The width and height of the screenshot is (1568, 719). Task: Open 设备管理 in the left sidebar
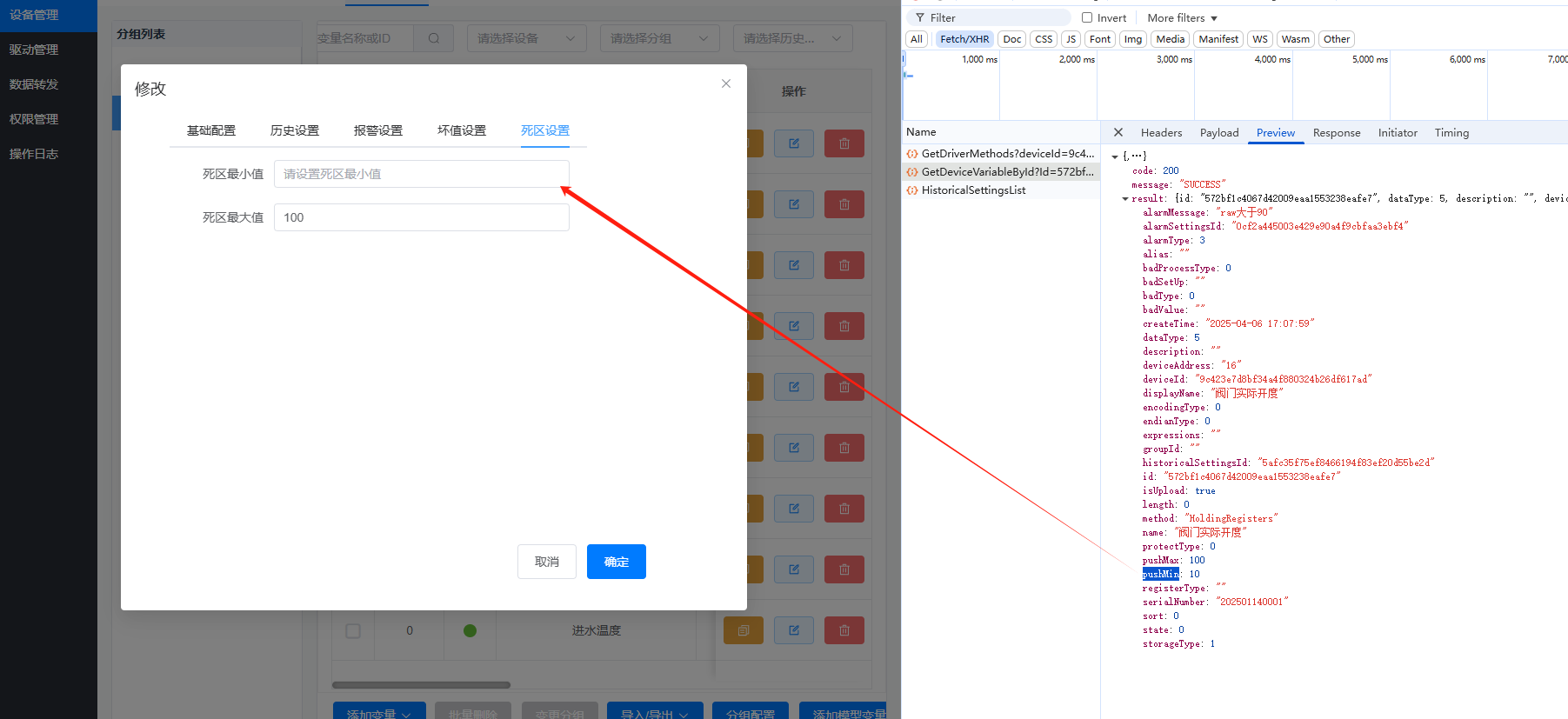(49, 15)
